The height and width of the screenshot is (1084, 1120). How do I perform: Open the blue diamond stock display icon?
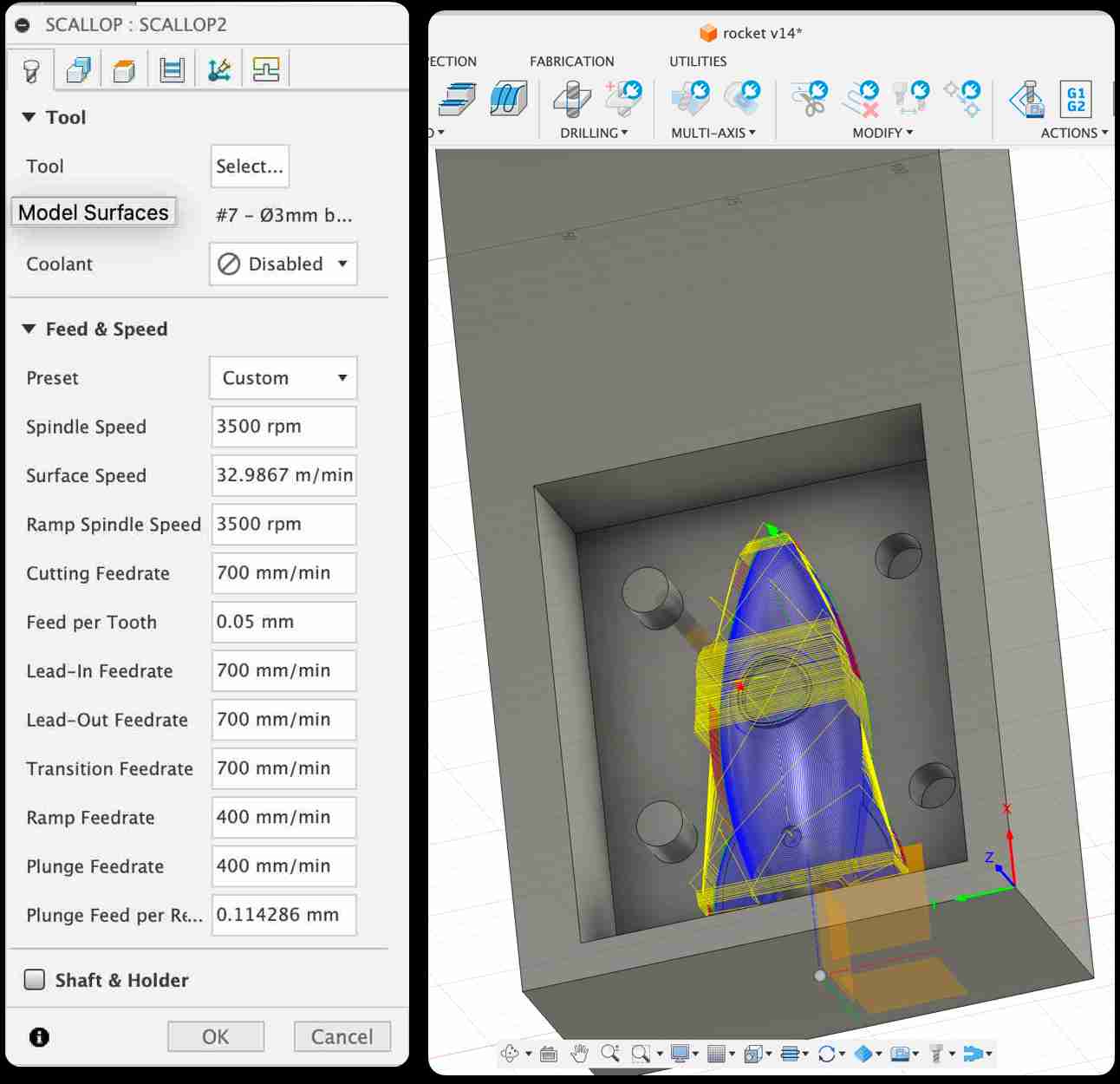click(x=863, y=1054)
